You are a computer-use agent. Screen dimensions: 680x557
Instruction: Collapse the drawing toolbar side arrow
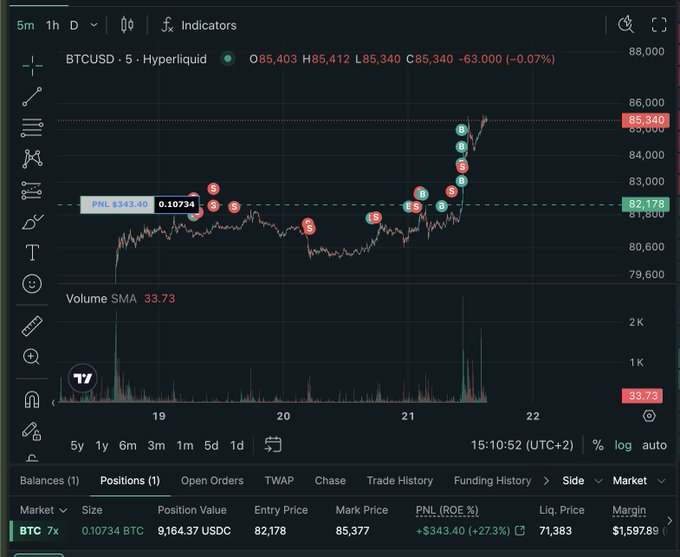[53, 403]
